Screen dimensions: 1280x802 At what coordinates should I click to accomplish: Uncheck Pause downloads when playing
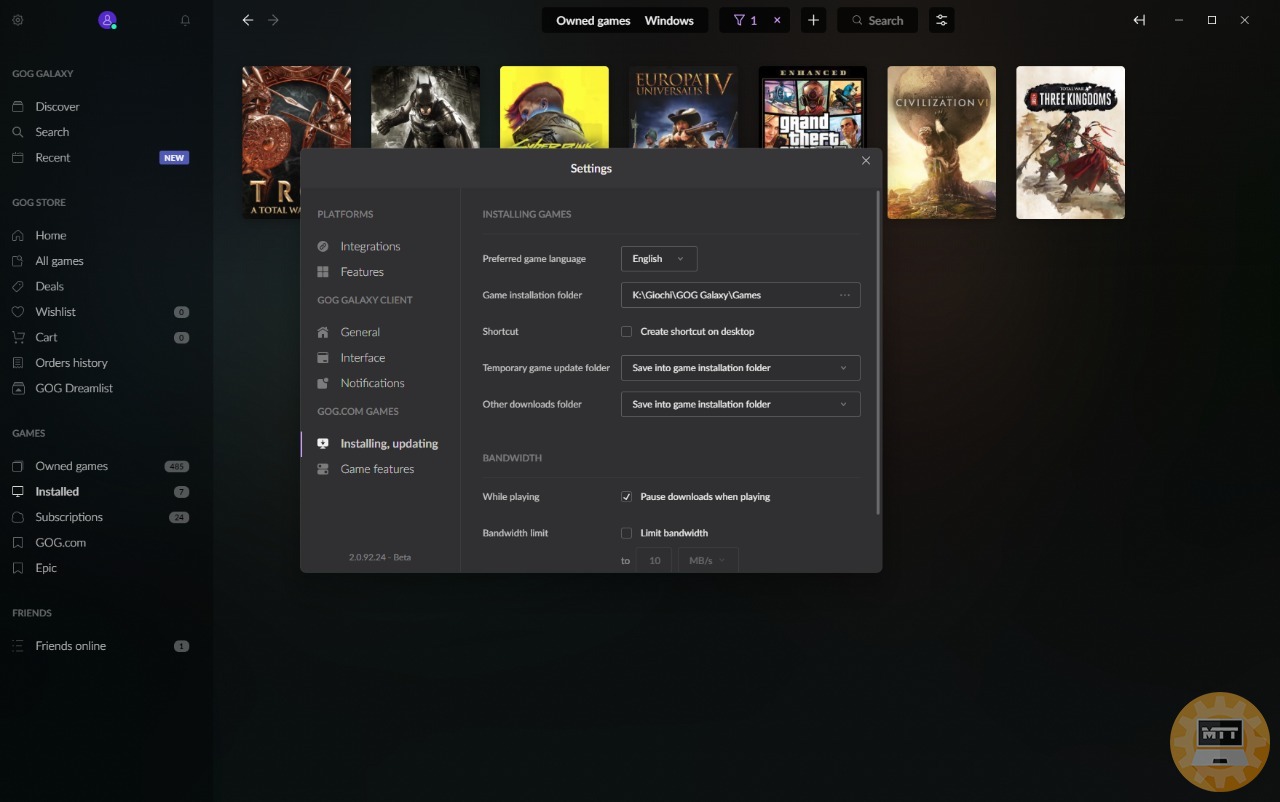pos(627,497)
